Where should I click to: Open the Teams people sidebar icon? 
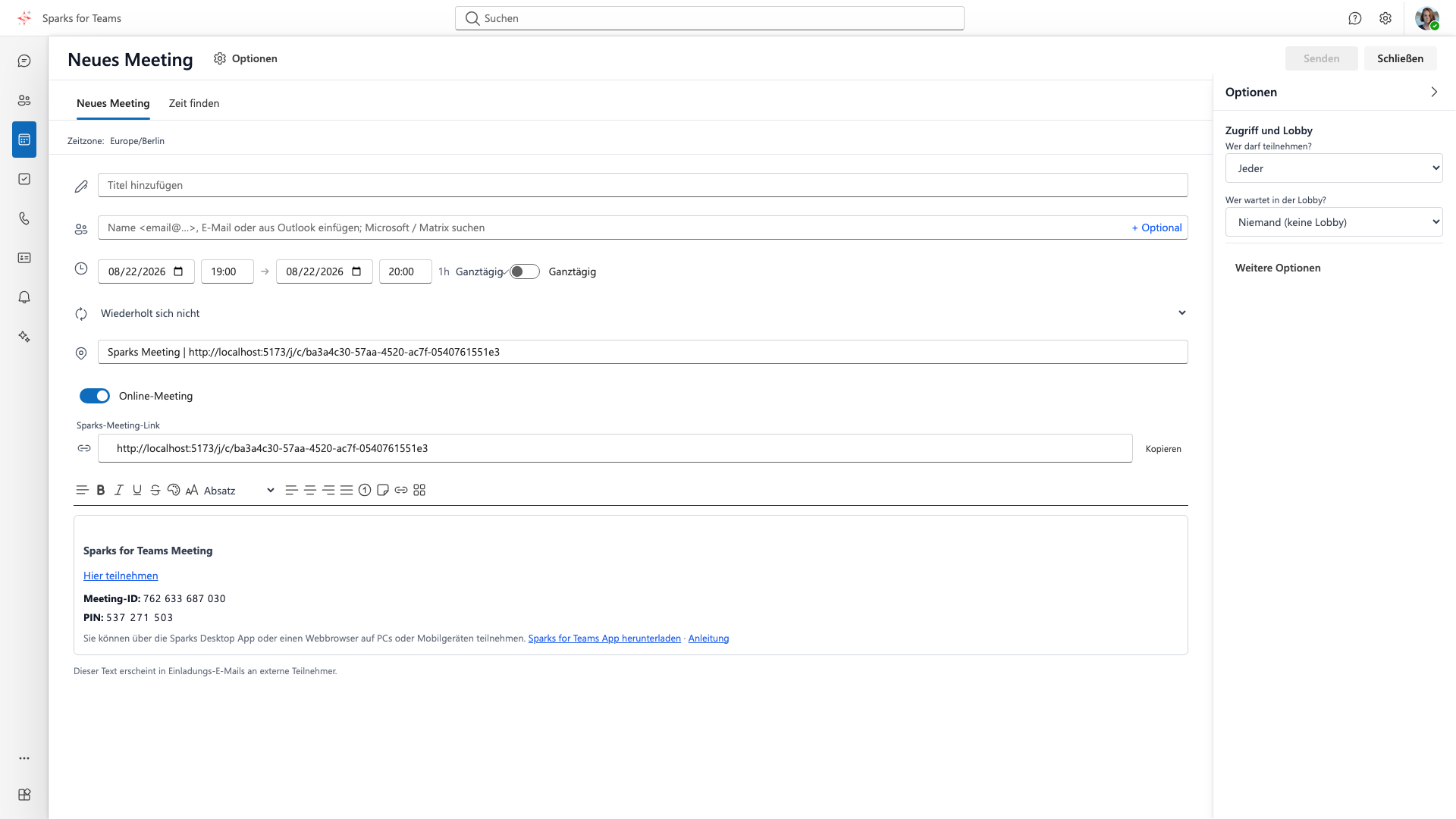coord(24,100)
